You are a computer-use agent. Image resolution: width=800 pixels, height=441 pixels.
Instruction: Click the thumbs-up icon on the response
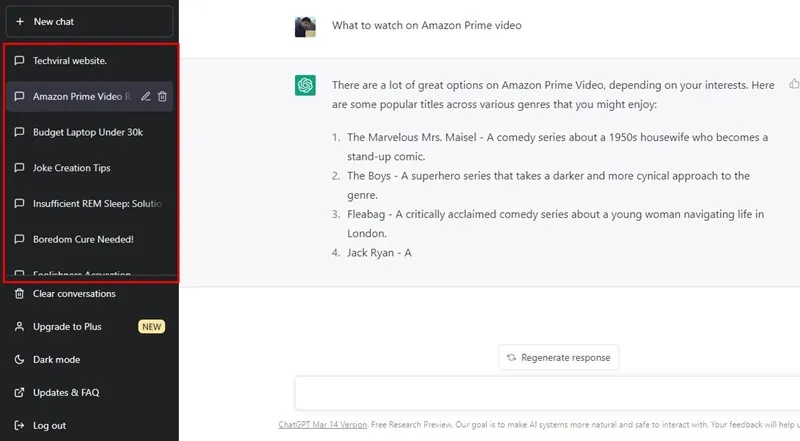[794, 84]
